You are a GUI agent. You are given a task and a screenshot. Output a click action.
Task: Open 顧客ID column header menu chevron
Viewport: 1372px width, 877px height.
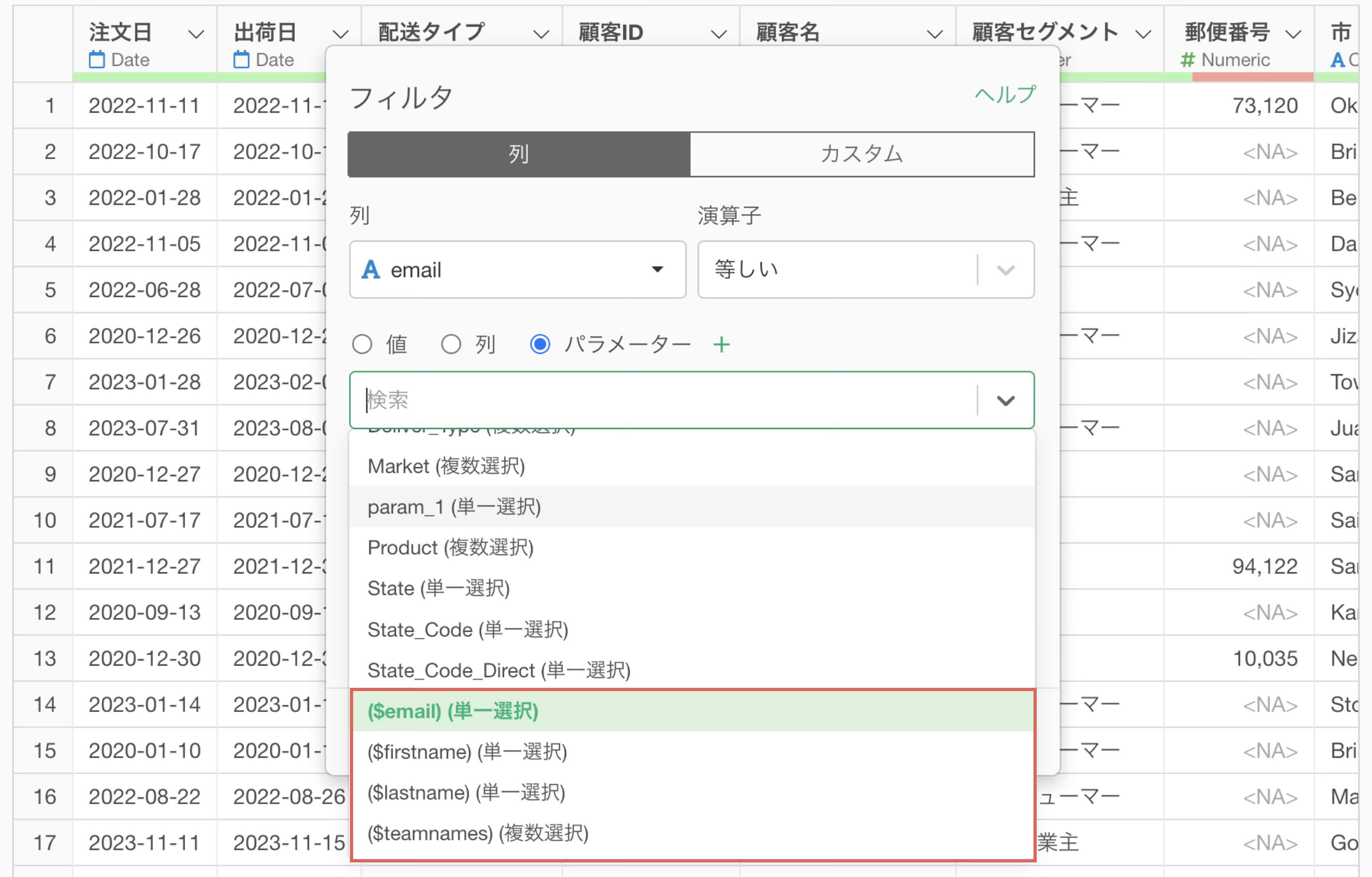pos(719,34)
